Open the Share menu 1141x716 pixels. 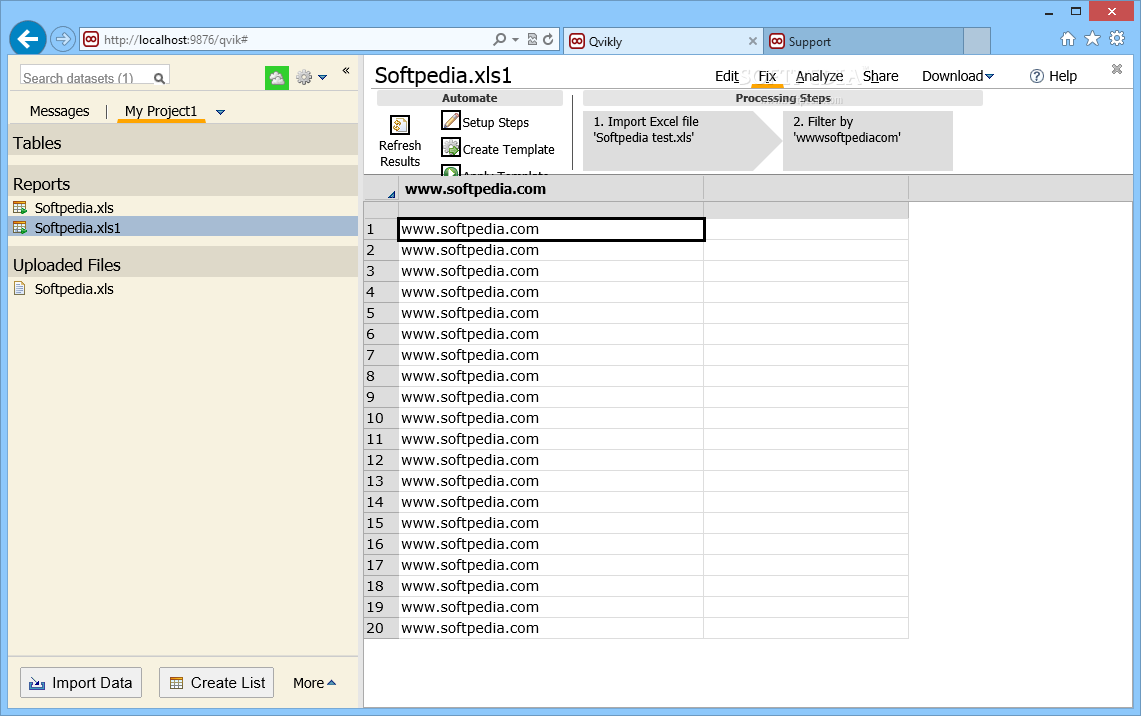(880, 76)
